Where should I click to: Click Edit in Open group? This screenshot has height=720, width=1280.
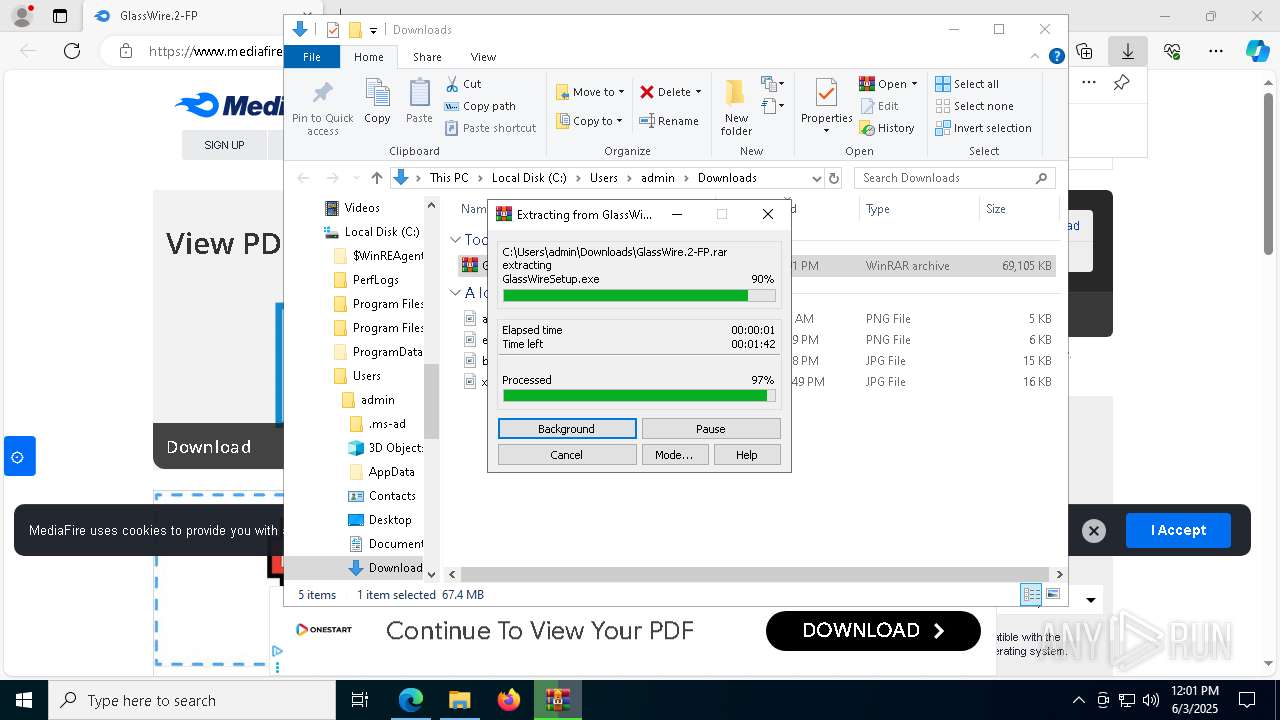tap(879, 106)
